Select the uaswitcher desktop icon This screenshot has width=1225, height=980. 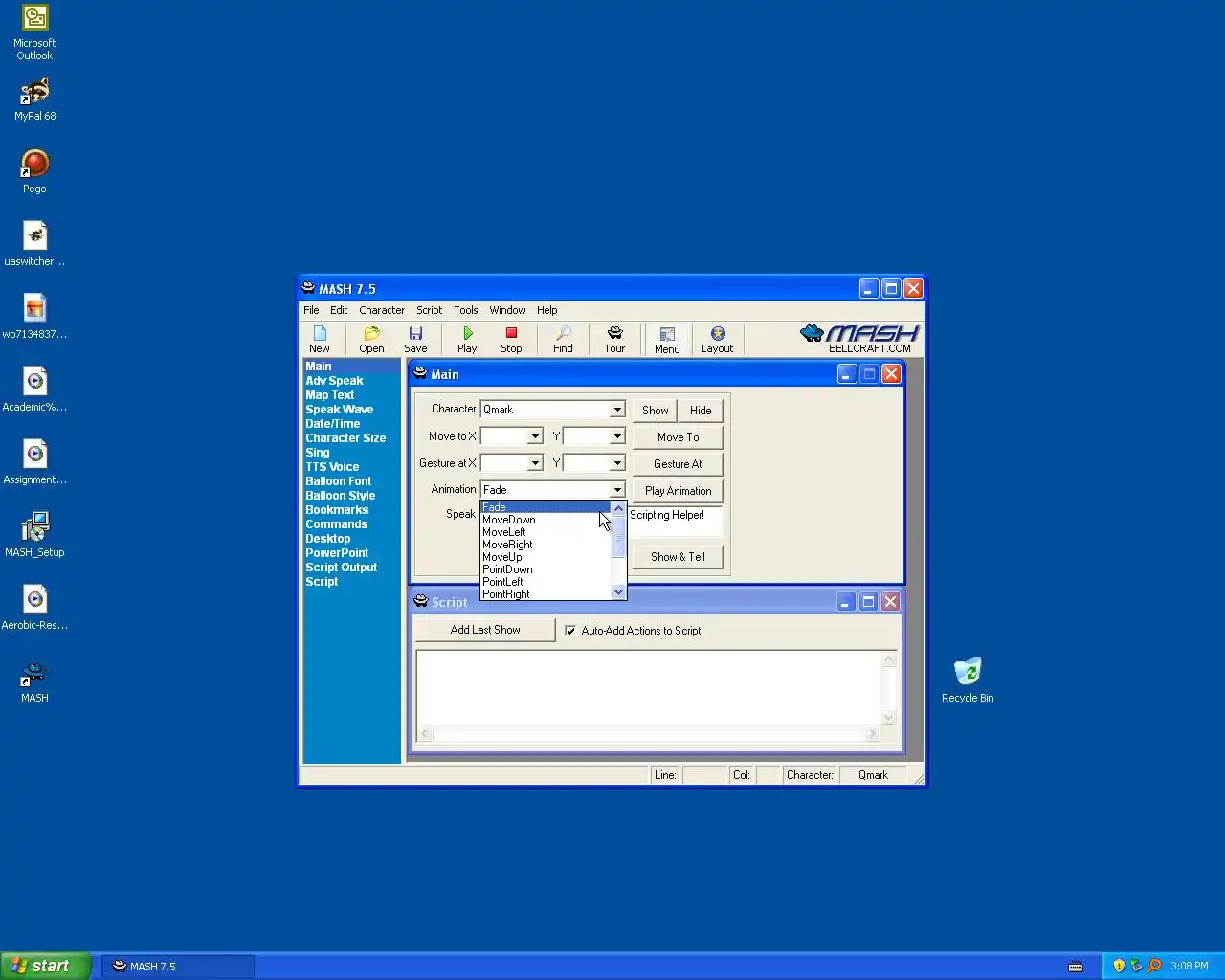pos(34,244)
